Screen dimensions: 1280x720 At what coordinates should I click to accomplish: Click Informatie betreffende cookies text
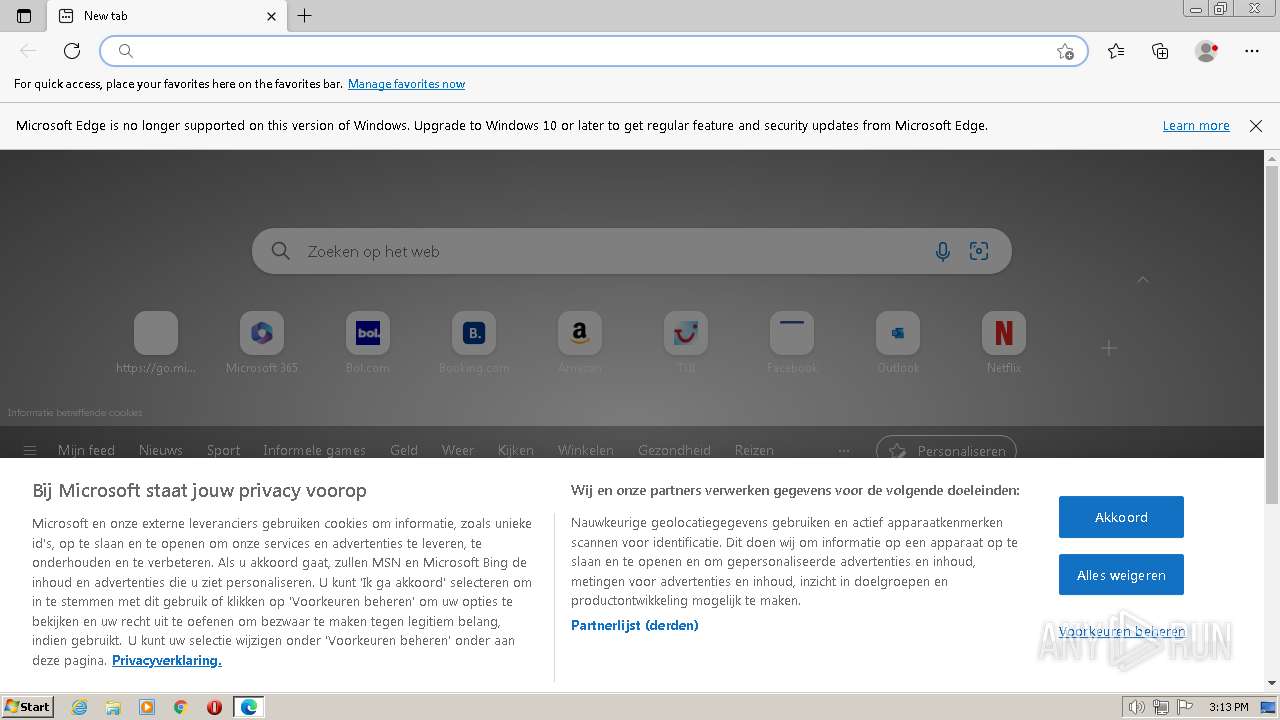tap(75, 412)
